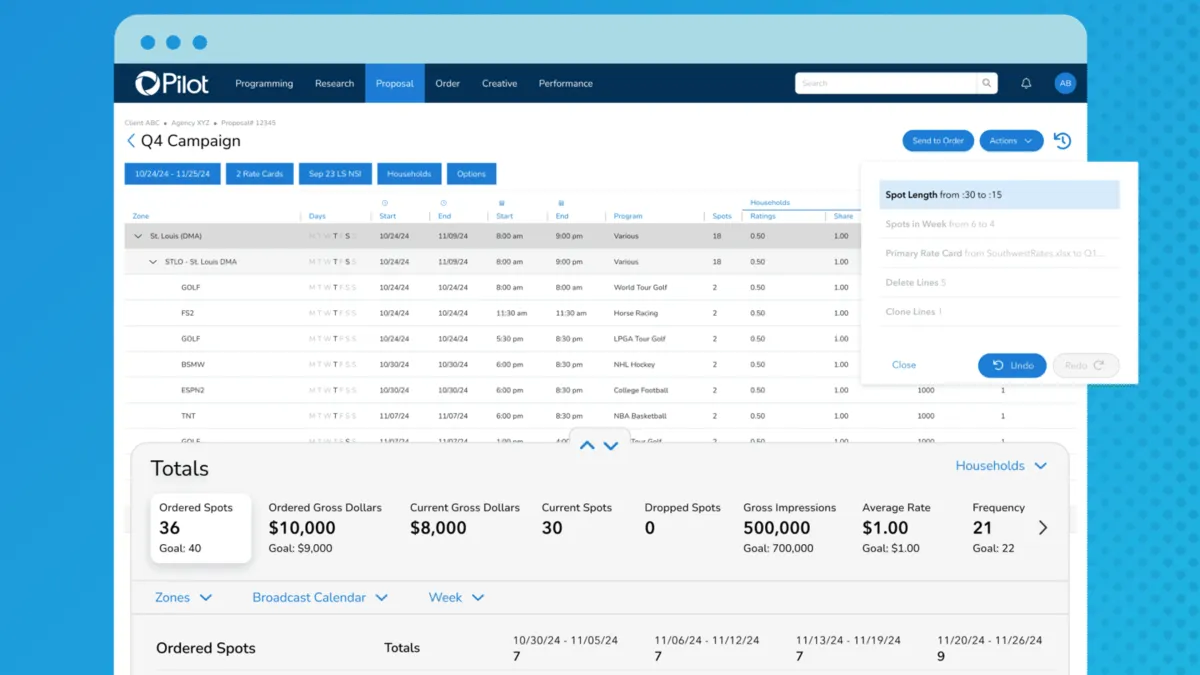Viewport: 1200px width, 675px height.
Task: Open the AB user avatar menu
Action: [1064, 83]
